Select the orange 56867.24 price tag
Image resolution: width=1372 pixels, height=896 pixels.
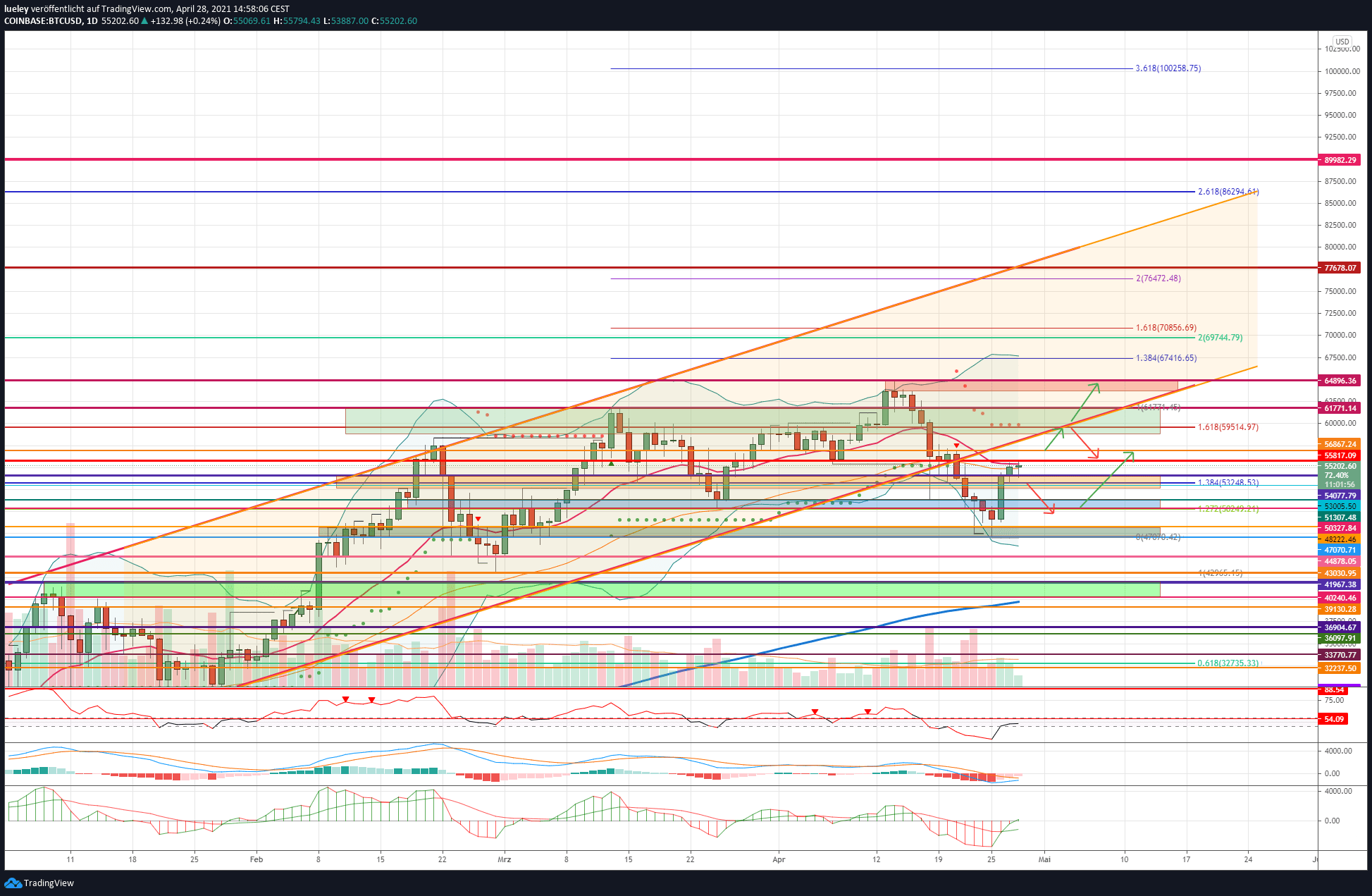(x=1340, y=444)
